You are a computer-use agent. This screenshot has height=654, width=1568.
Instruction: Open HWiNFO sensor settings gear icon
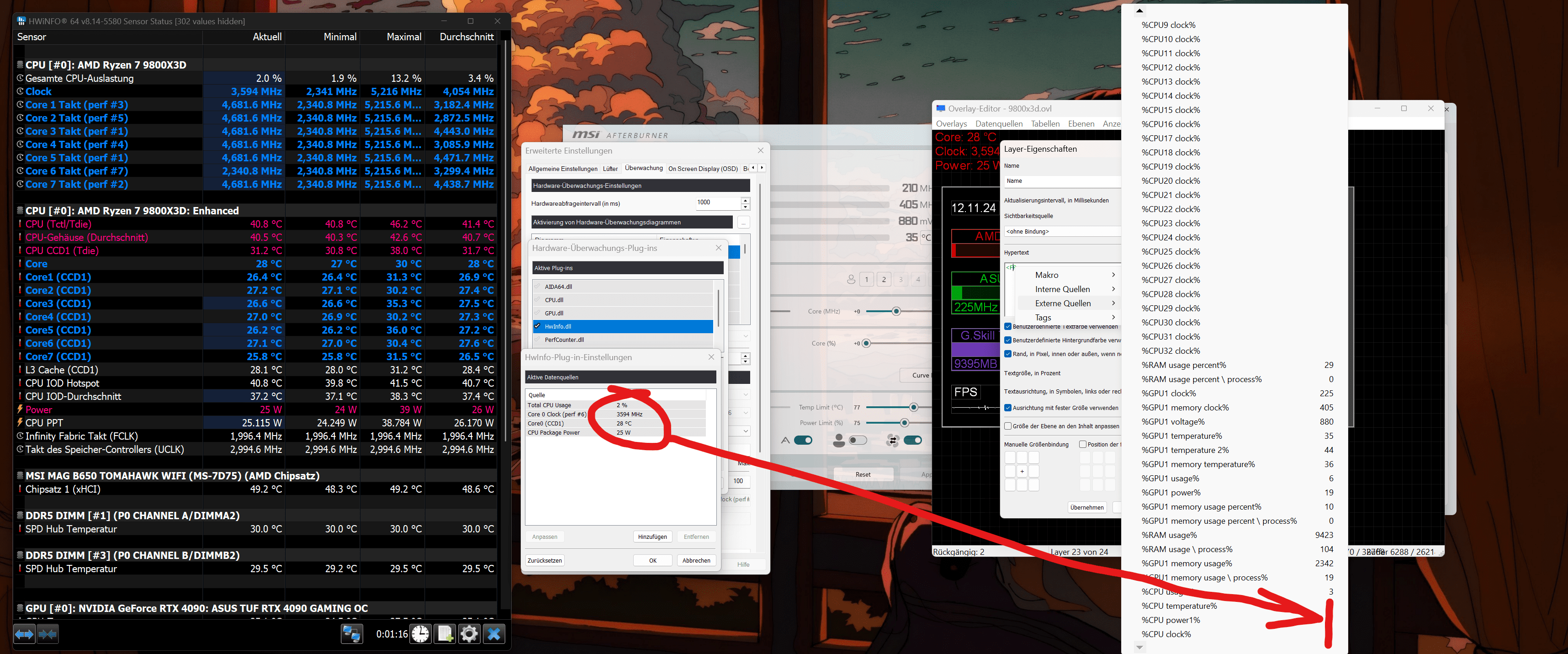pos(469,634)
